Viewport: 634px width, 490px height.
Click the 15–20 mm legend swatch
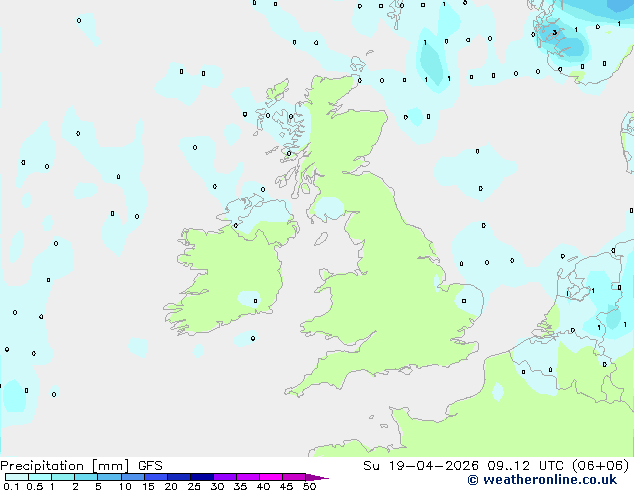coord(156,477)
